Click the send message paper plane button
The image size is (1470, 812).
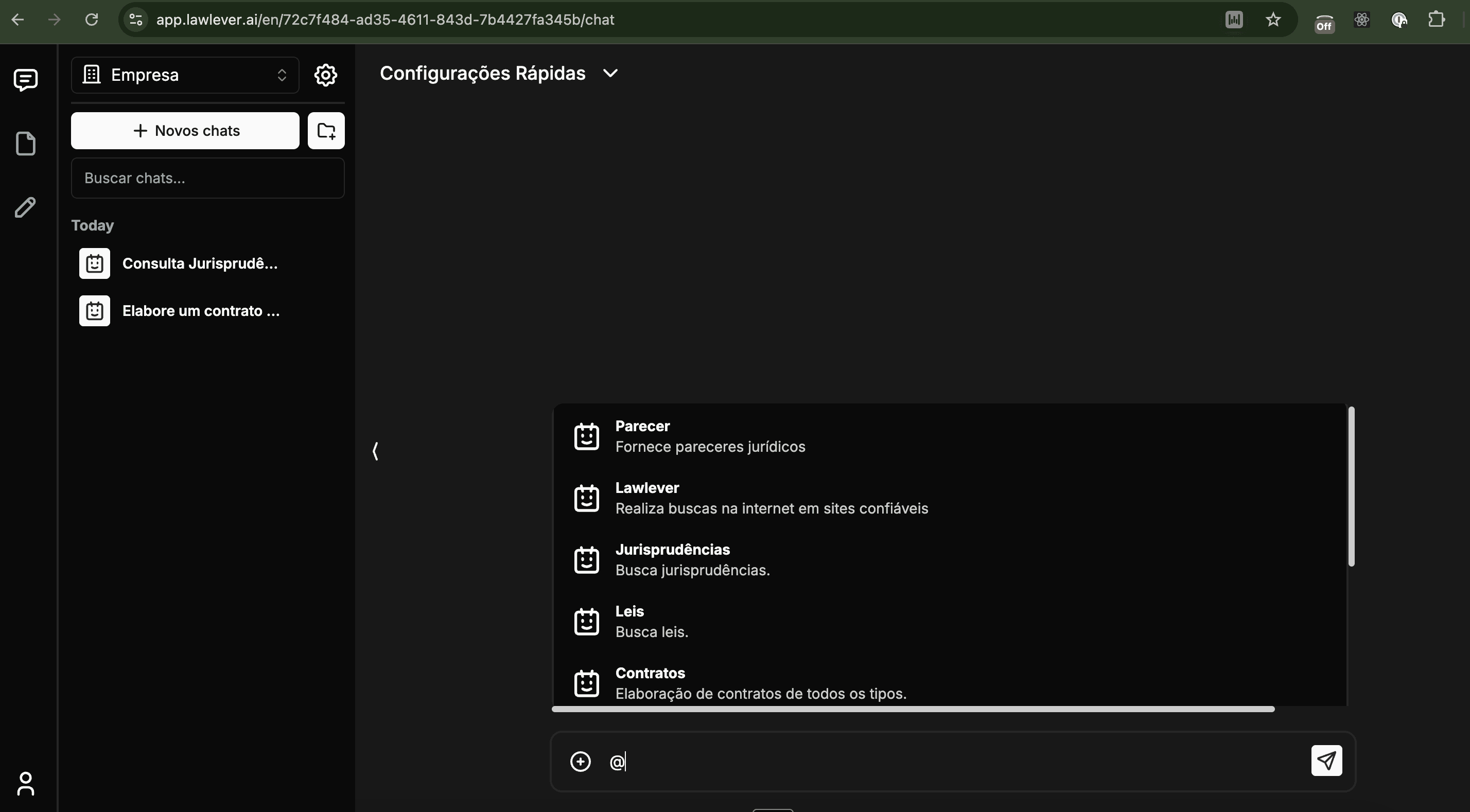pos(1326,760)
